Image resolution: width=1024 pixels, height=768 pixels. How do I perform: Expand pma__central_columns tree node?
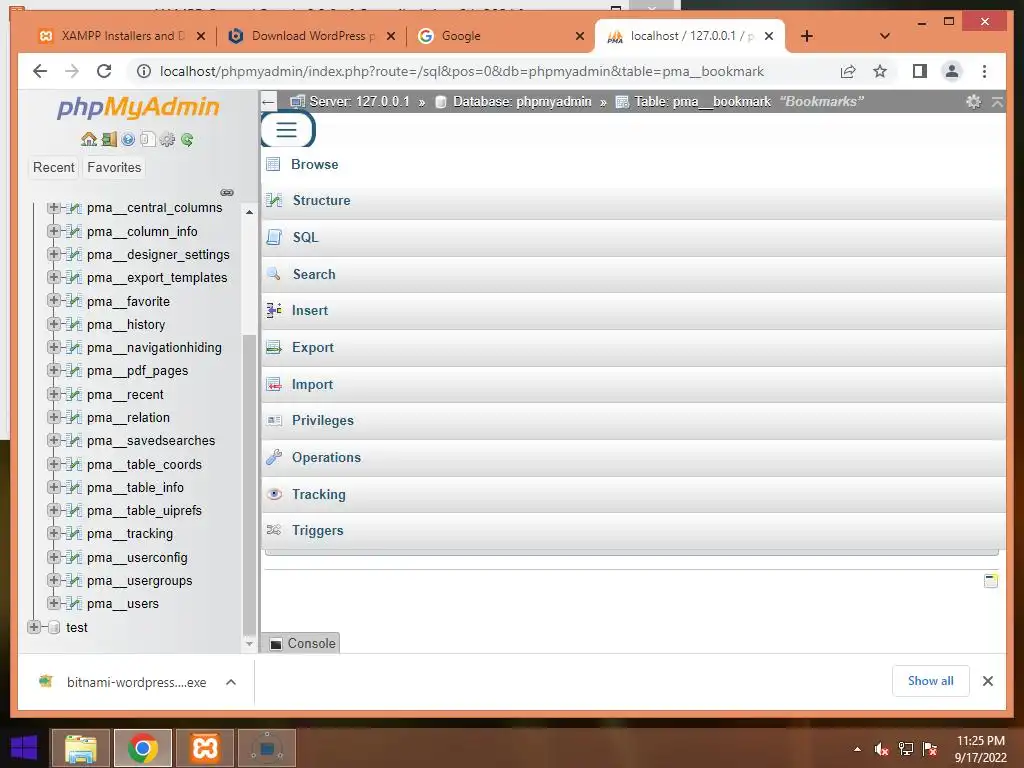coord(54,208)
